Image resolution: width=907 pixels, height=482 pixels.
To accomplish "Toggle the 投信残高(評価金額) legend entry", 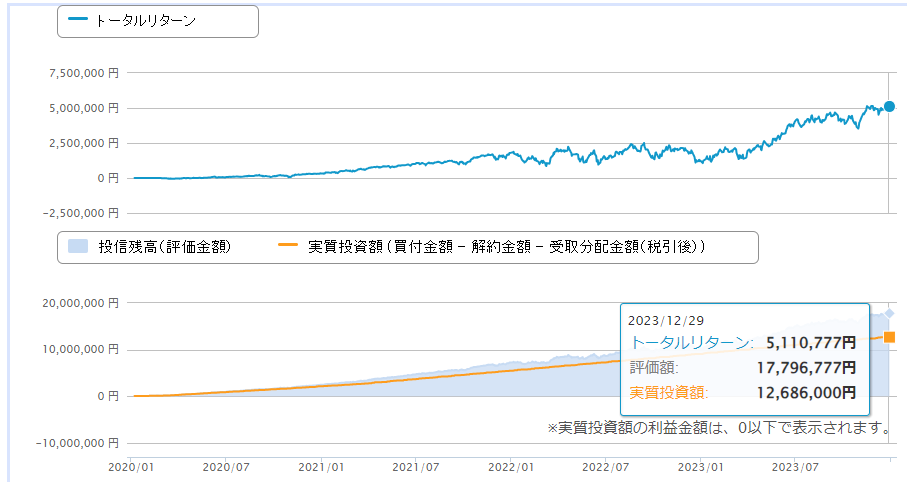I will pyautogui.click(x=150, y=247).
